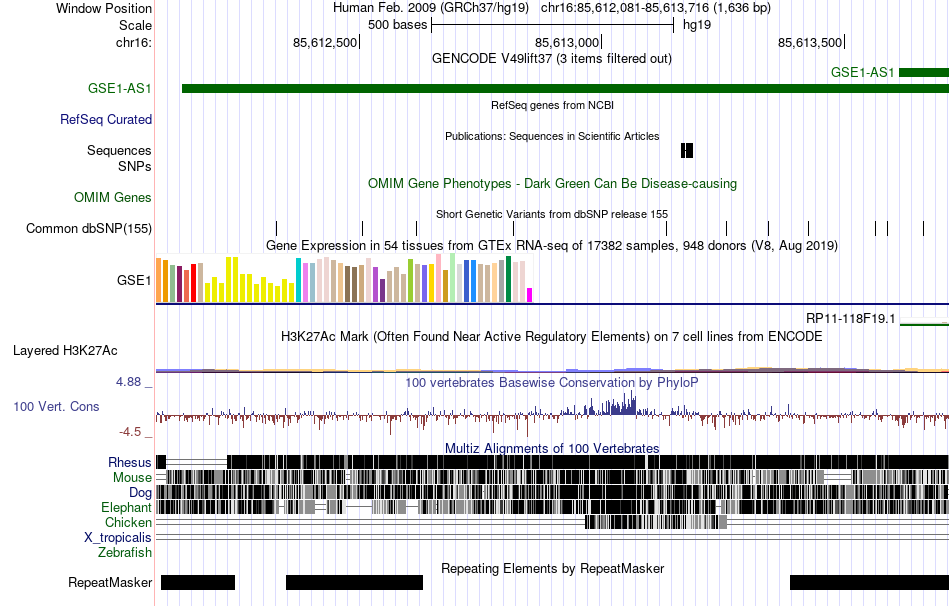Click the Mouse alignment row label
Image resolution: width=950 pixels, height=606 pixels.
point(132,478)
